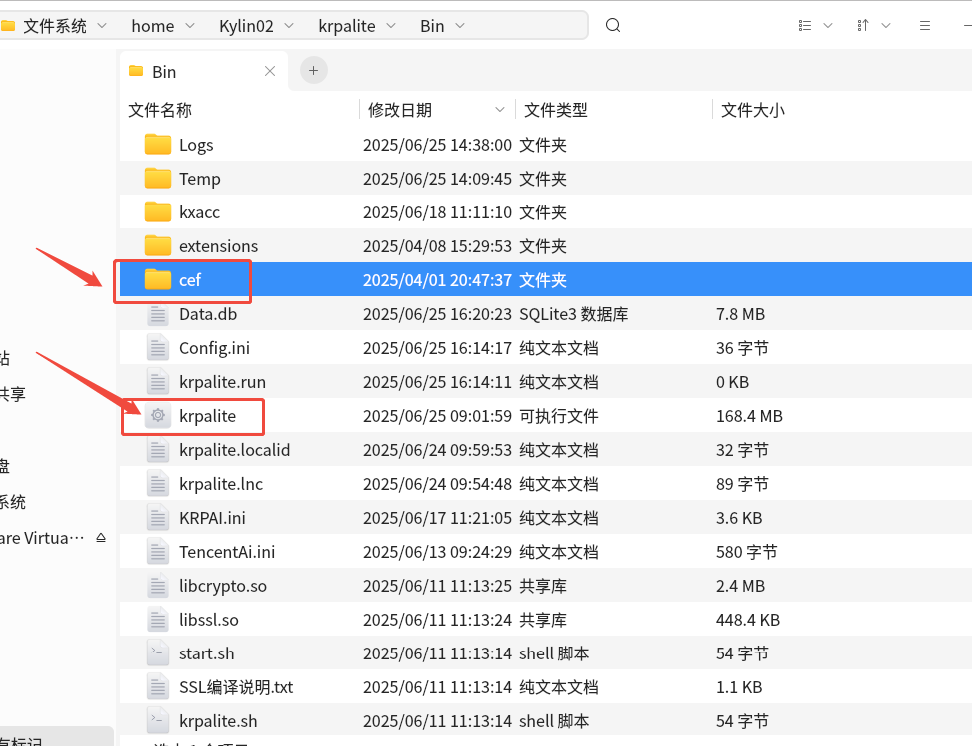
Task: Open the view mode dropdown arrow
Action: click(828, 25)
